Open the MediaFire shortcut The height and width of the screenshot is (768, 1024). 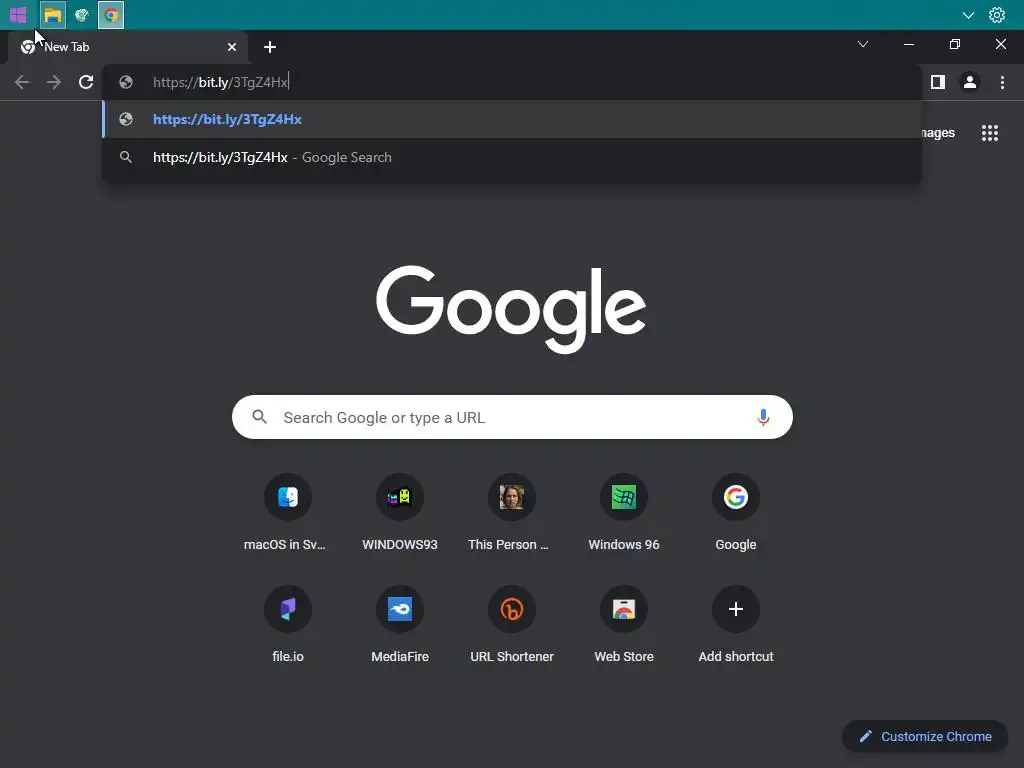coord(400,626)
